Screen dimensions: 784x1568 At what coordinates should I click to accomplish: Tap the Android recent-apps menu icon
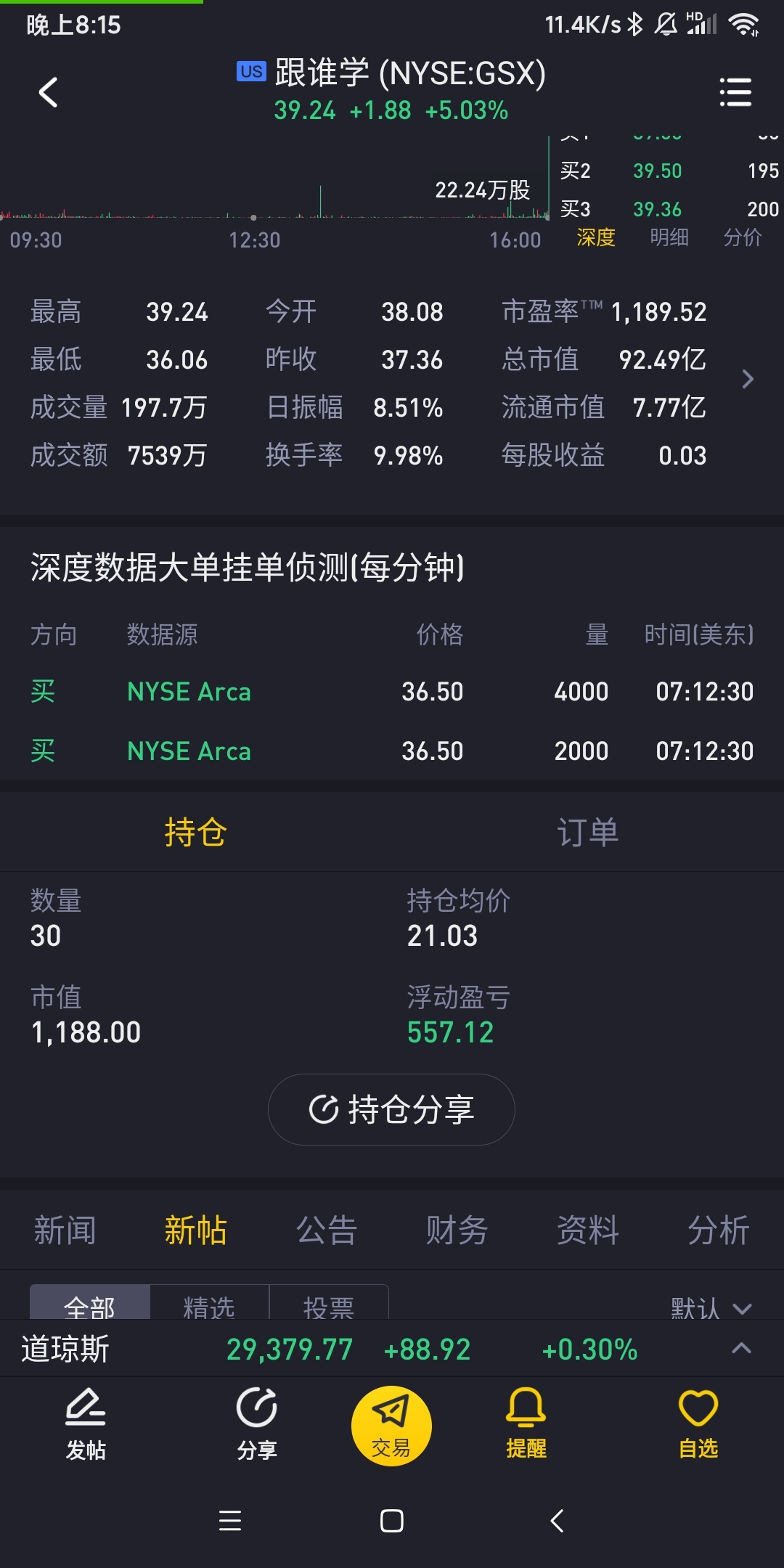pyautogui.click(x=230, y=1521)
